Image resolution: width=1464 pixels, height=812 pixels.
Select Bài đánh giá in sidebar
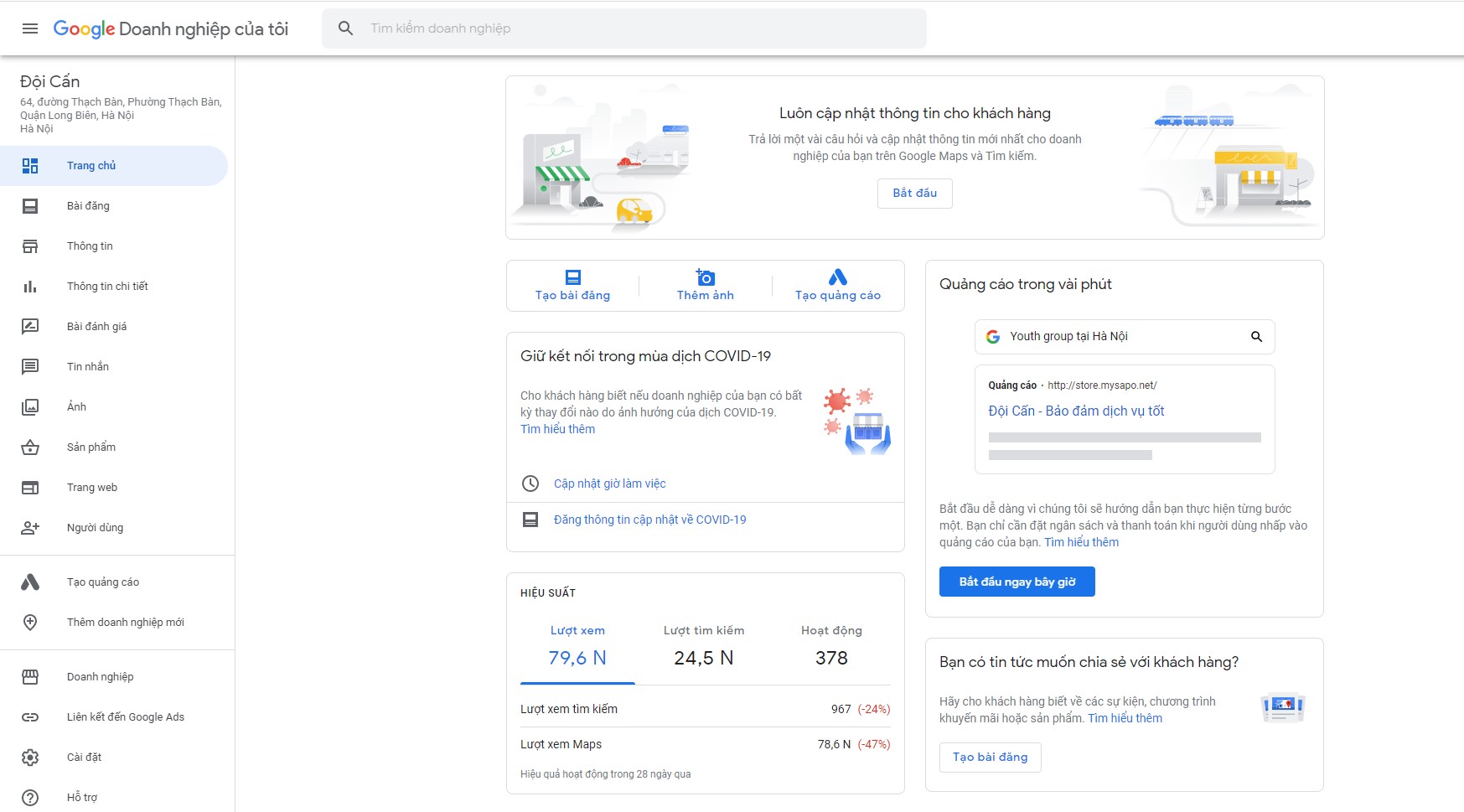[x=114, y=327]
